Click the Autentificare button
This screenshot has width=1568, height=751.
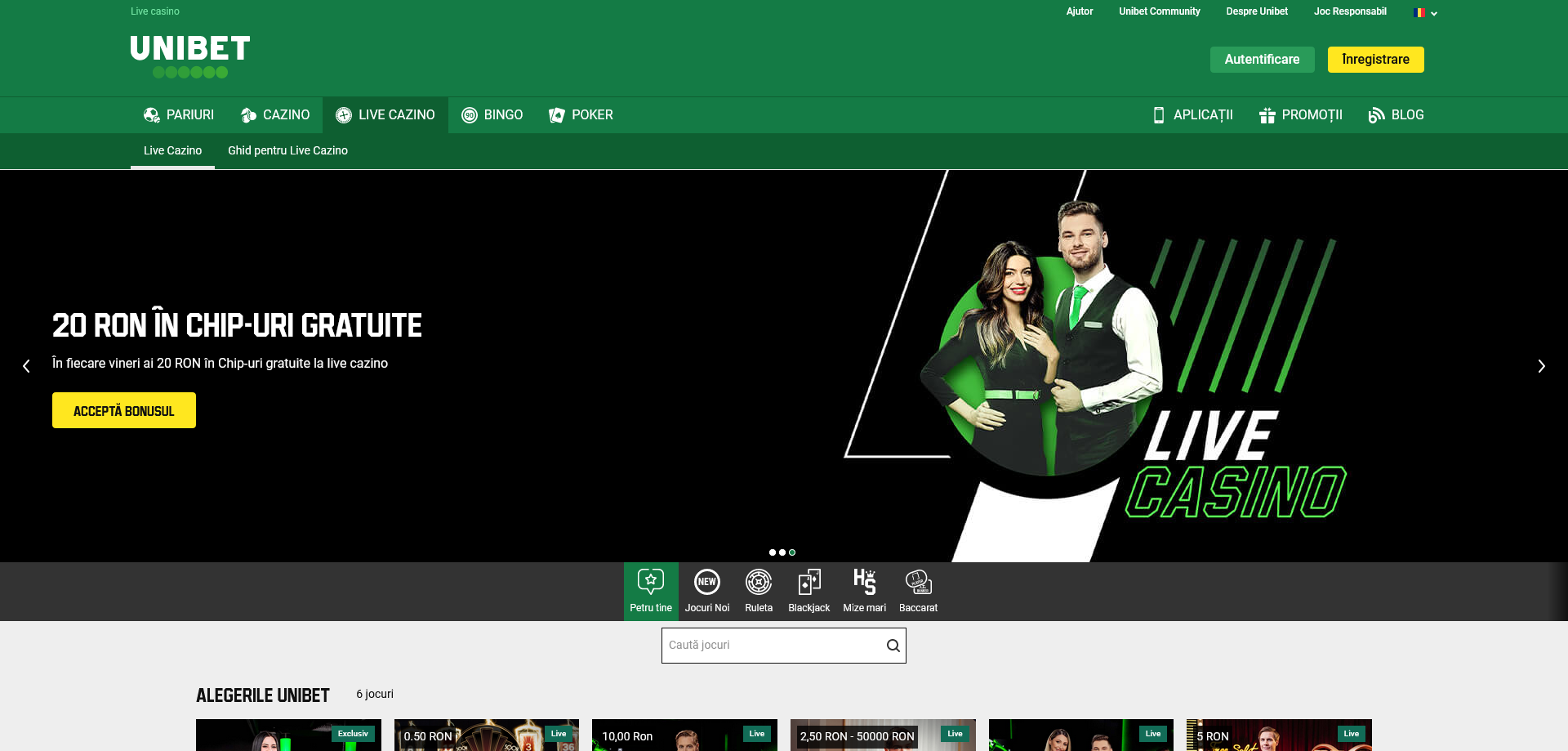(x=1262, y=60)
